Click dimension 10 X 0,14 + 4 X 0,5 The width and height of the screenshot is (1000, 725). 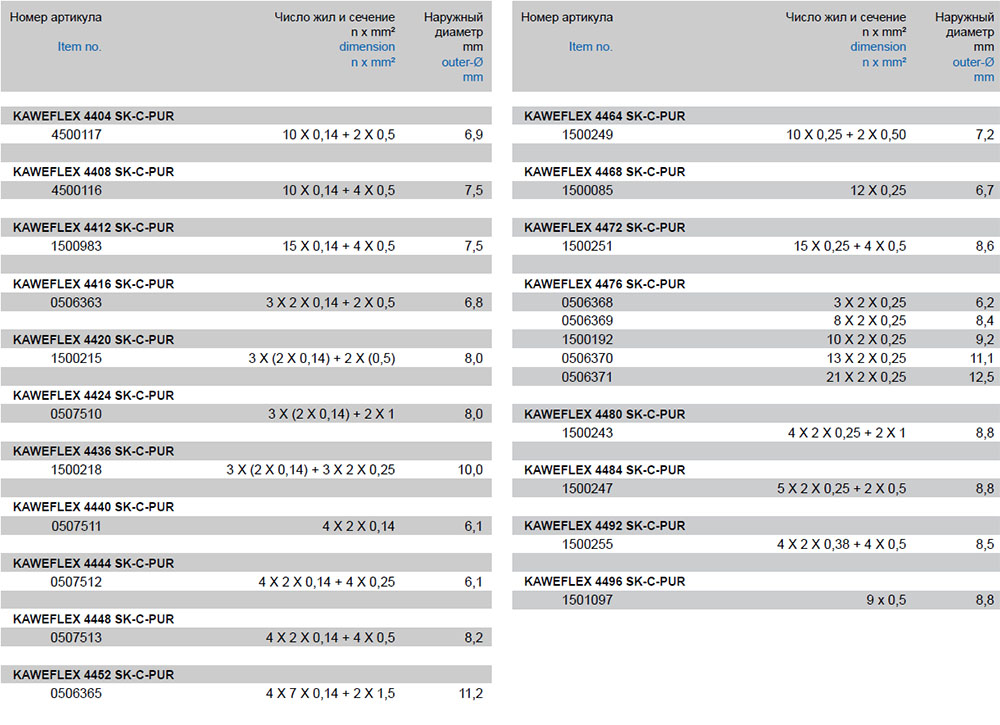point(339,190)
